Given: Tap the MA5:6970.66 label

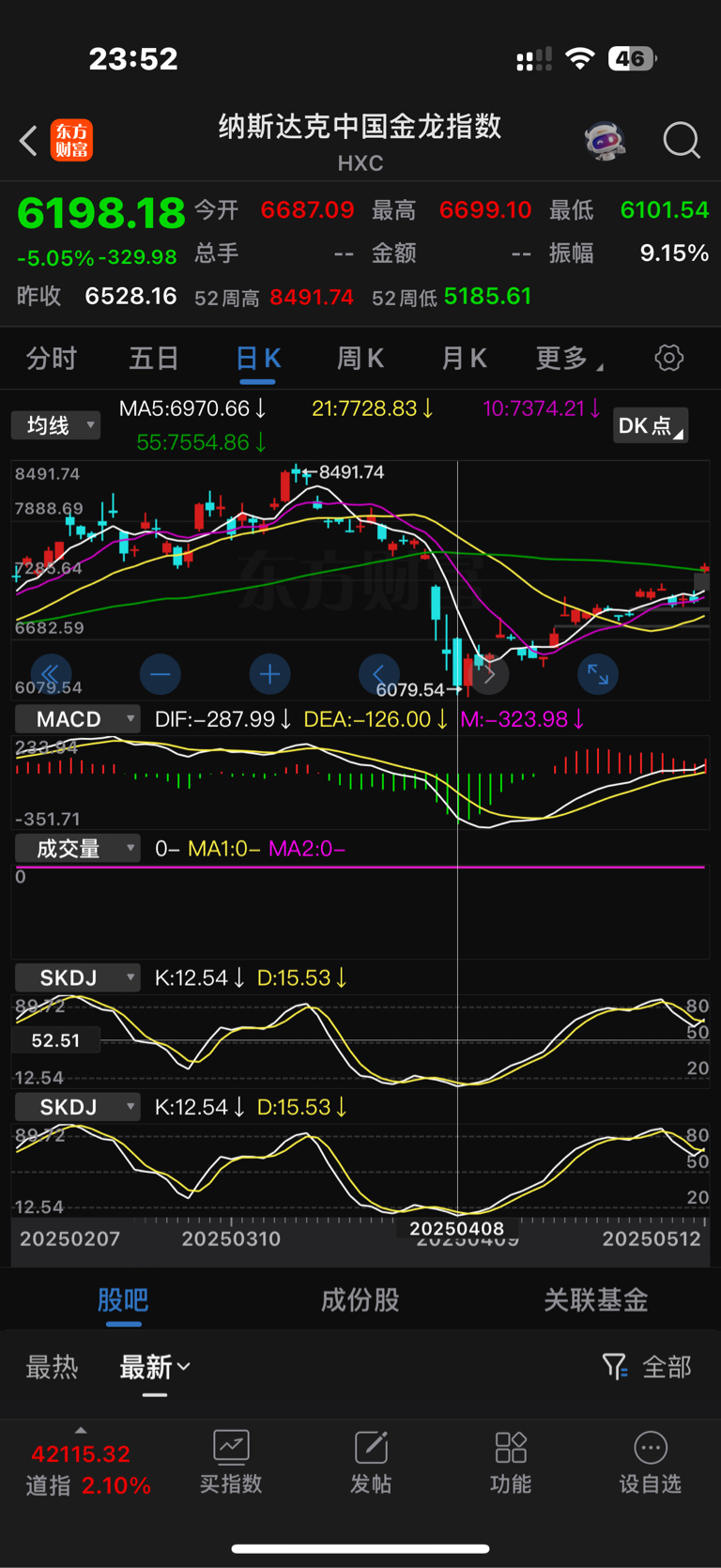Looking at the screenshot, I should (x=192, y=408).
